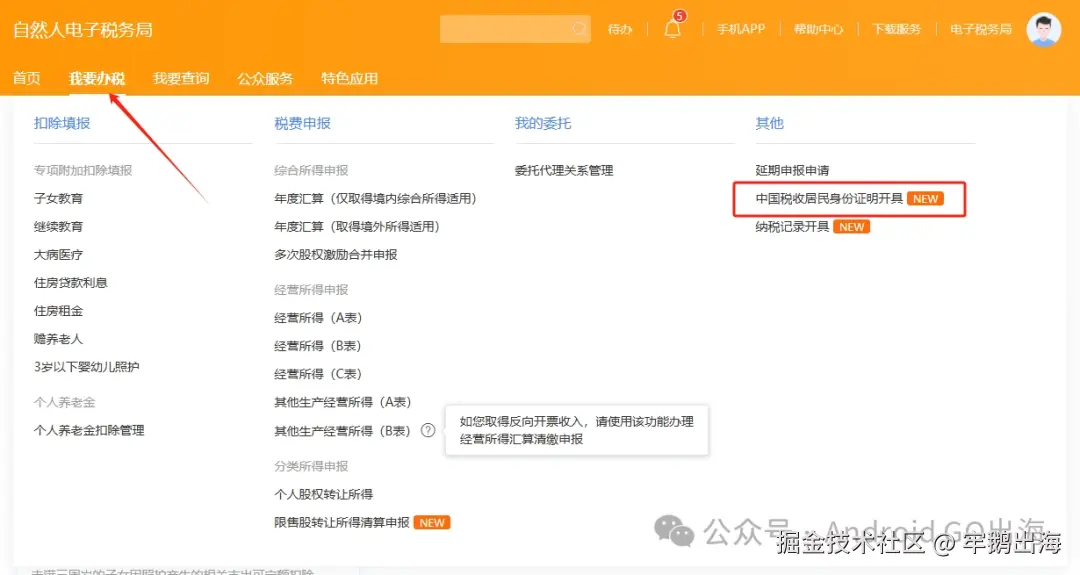
Task: Click the 个人养老金 subheading
Action: click(65, 402)
